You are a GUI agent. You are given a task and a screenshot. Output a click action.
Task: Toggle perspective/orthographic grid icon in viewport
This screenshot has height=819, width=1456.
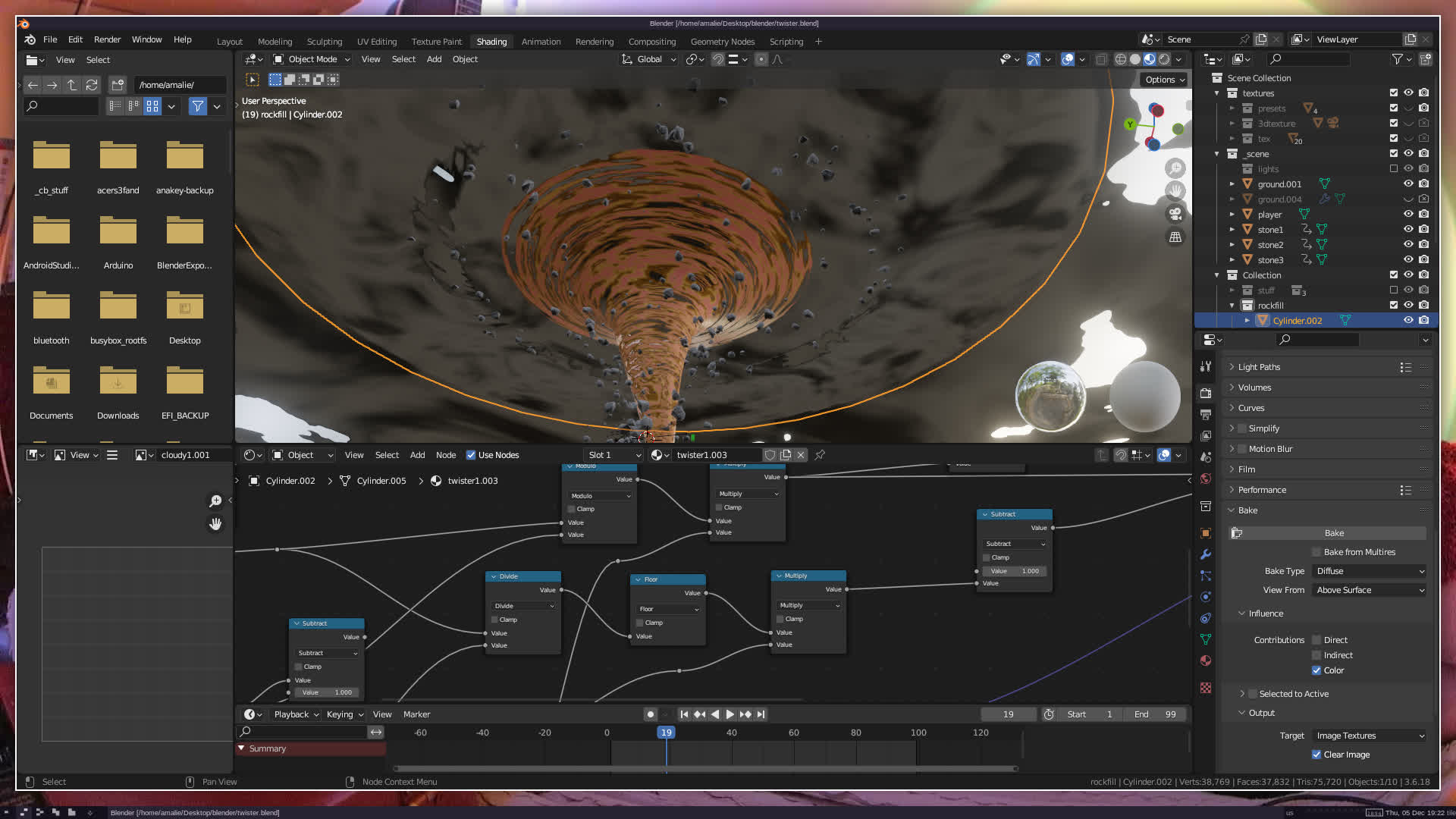click(1175, 237)
